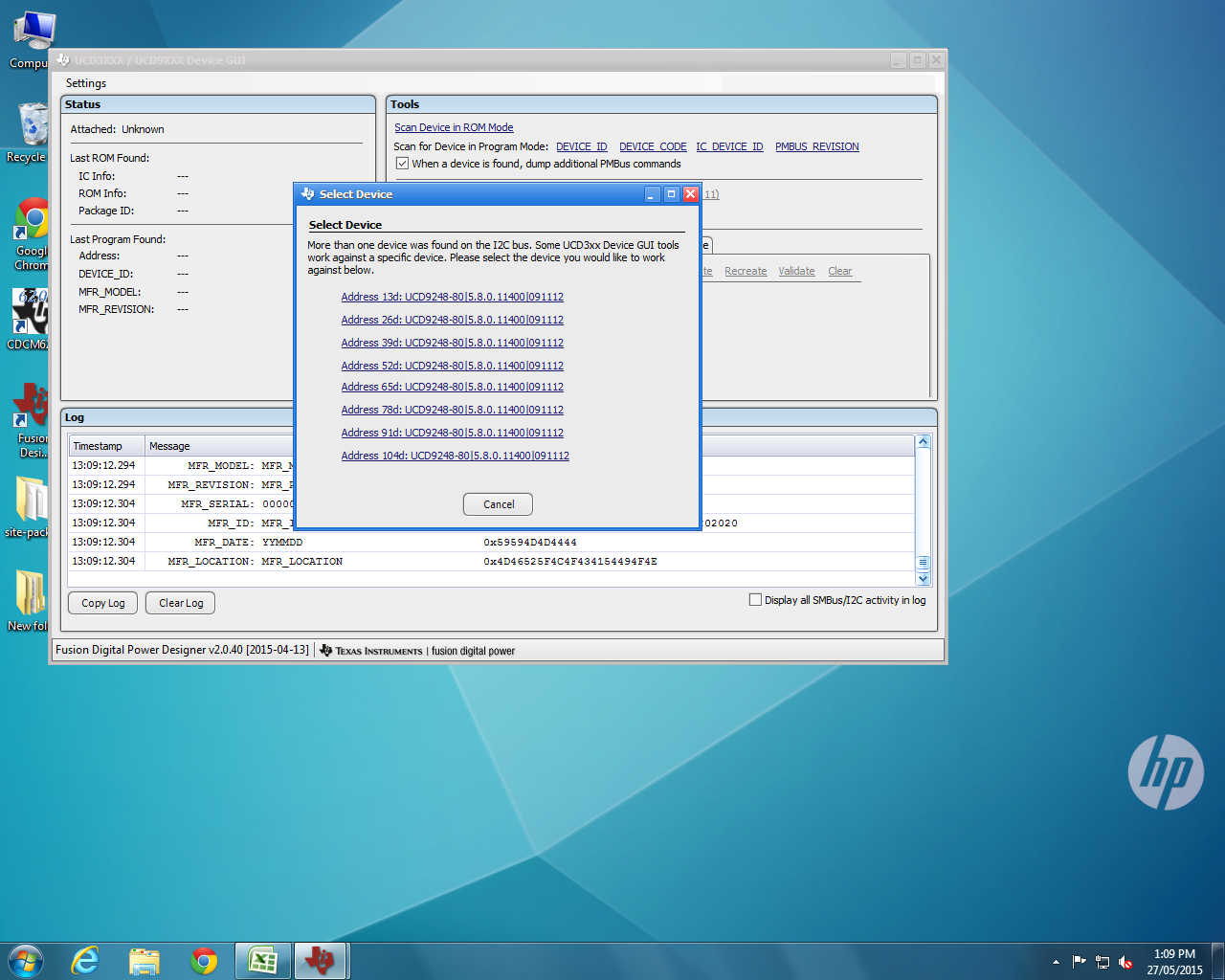This screenshot has width=1225, height=980.
Task: Launch Internet Explorer from taskbar
Action: pyautogui.click(x=85, y=961)
